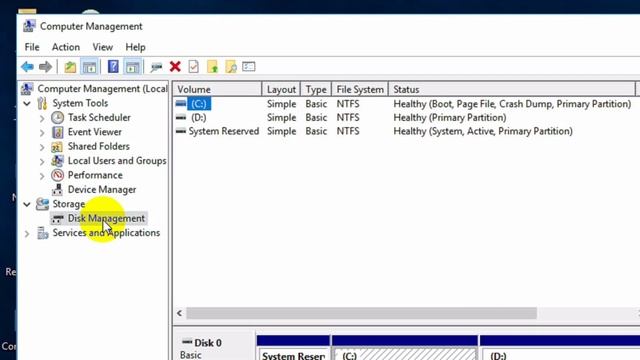Click the Task Scheduler clock icon
The image size is (640, 360).
58,118
